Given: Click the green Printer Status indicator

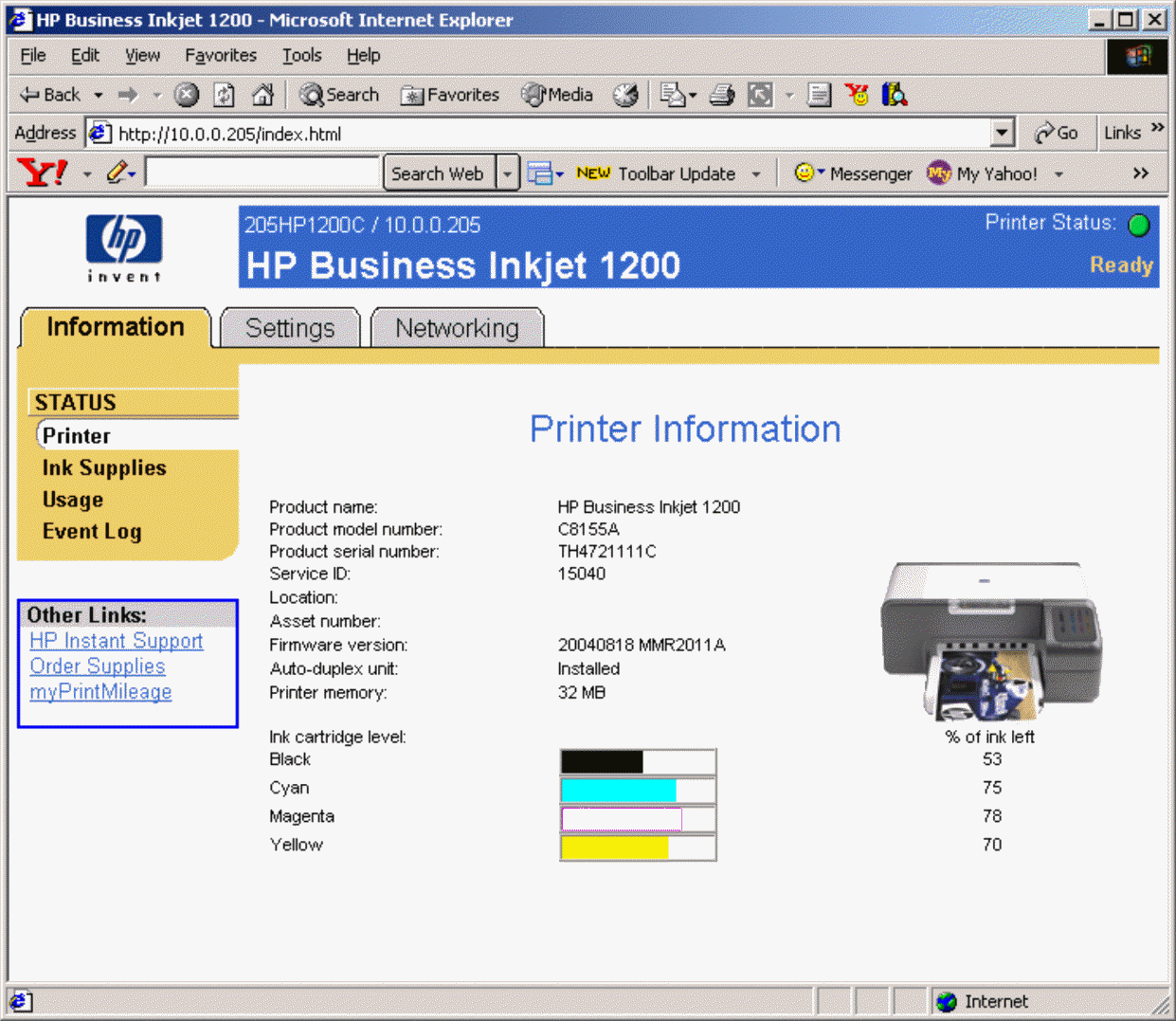Looking at the screenshot, I should 1139,225.
